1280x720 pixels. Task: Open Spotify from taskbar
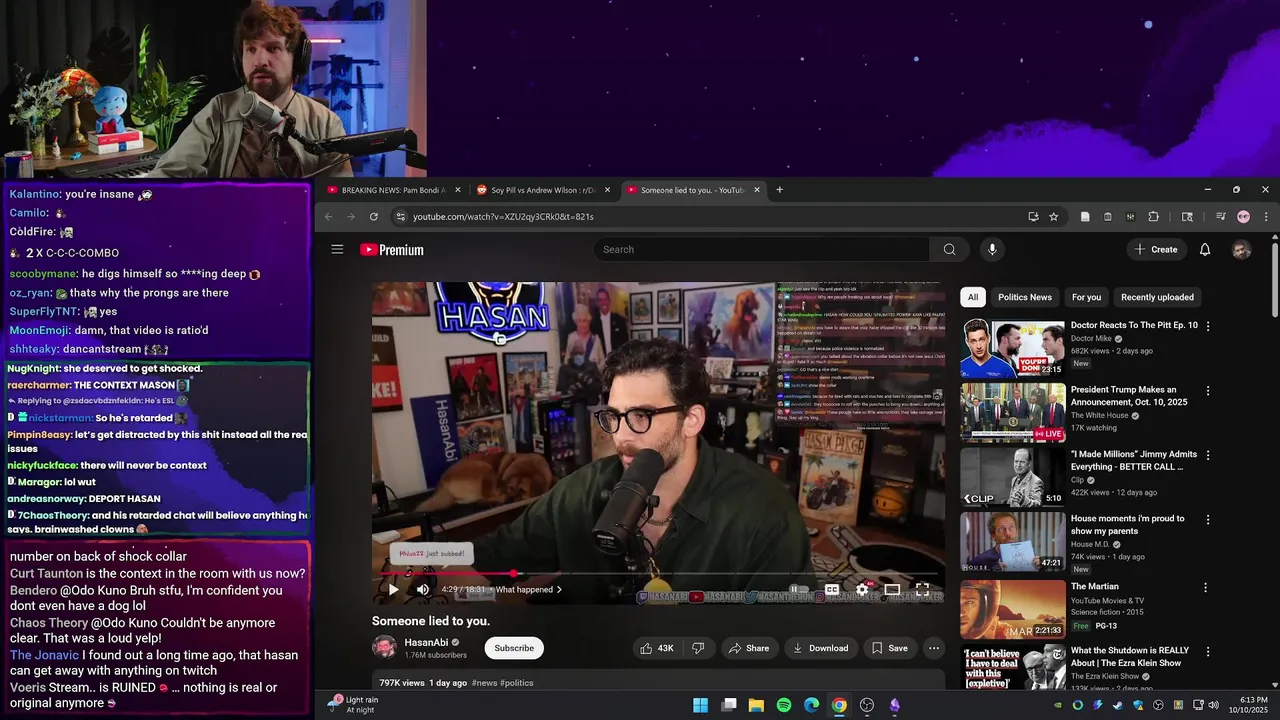[x=784, y=705]
